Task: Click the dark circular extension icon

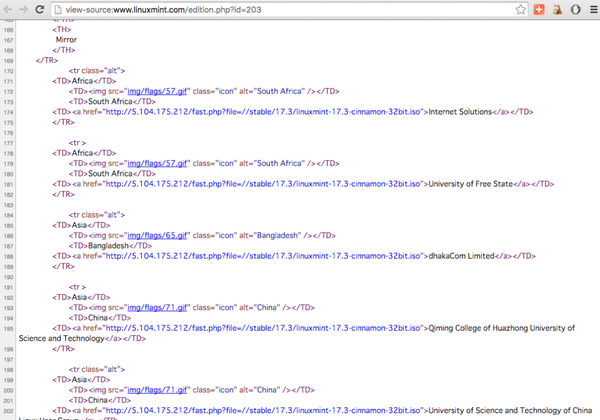Action: (575, 8)
